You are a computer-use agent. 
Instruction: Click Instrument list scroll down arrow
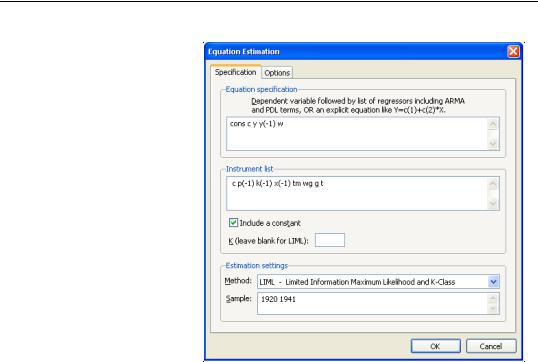(493, 203)
